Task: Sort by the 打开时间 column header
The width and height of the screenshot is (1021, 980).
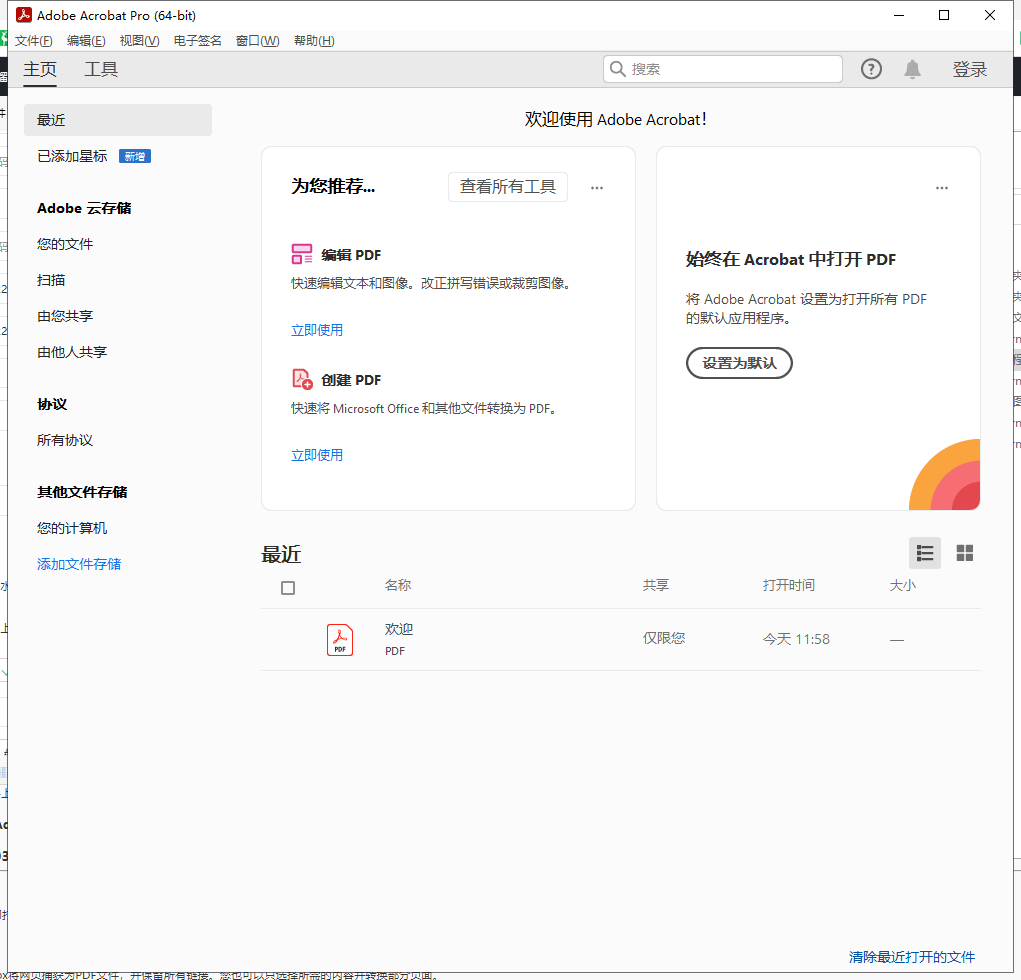Action: coord(789,585)
